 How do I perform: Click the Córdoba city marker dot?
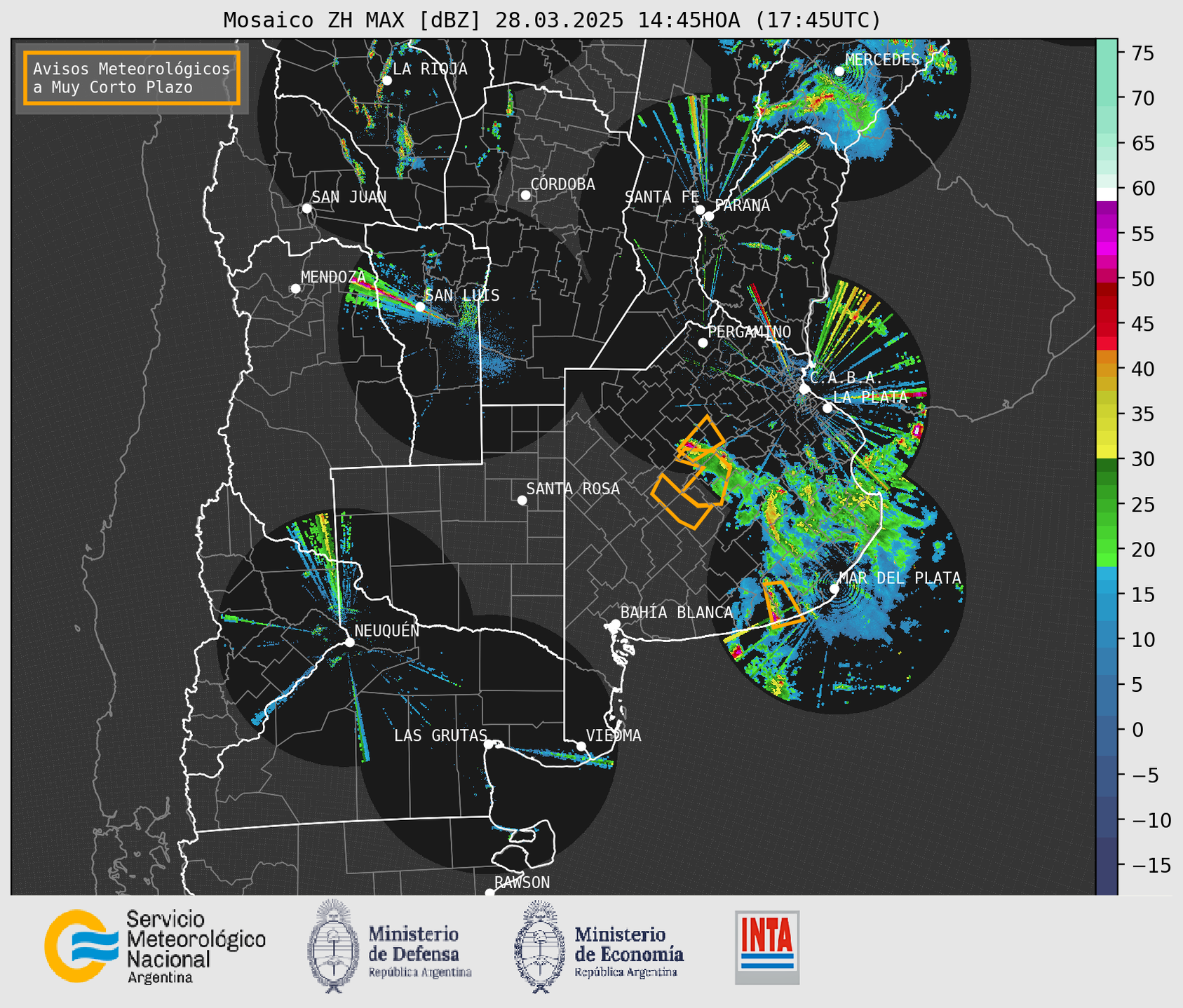point(525,195)
